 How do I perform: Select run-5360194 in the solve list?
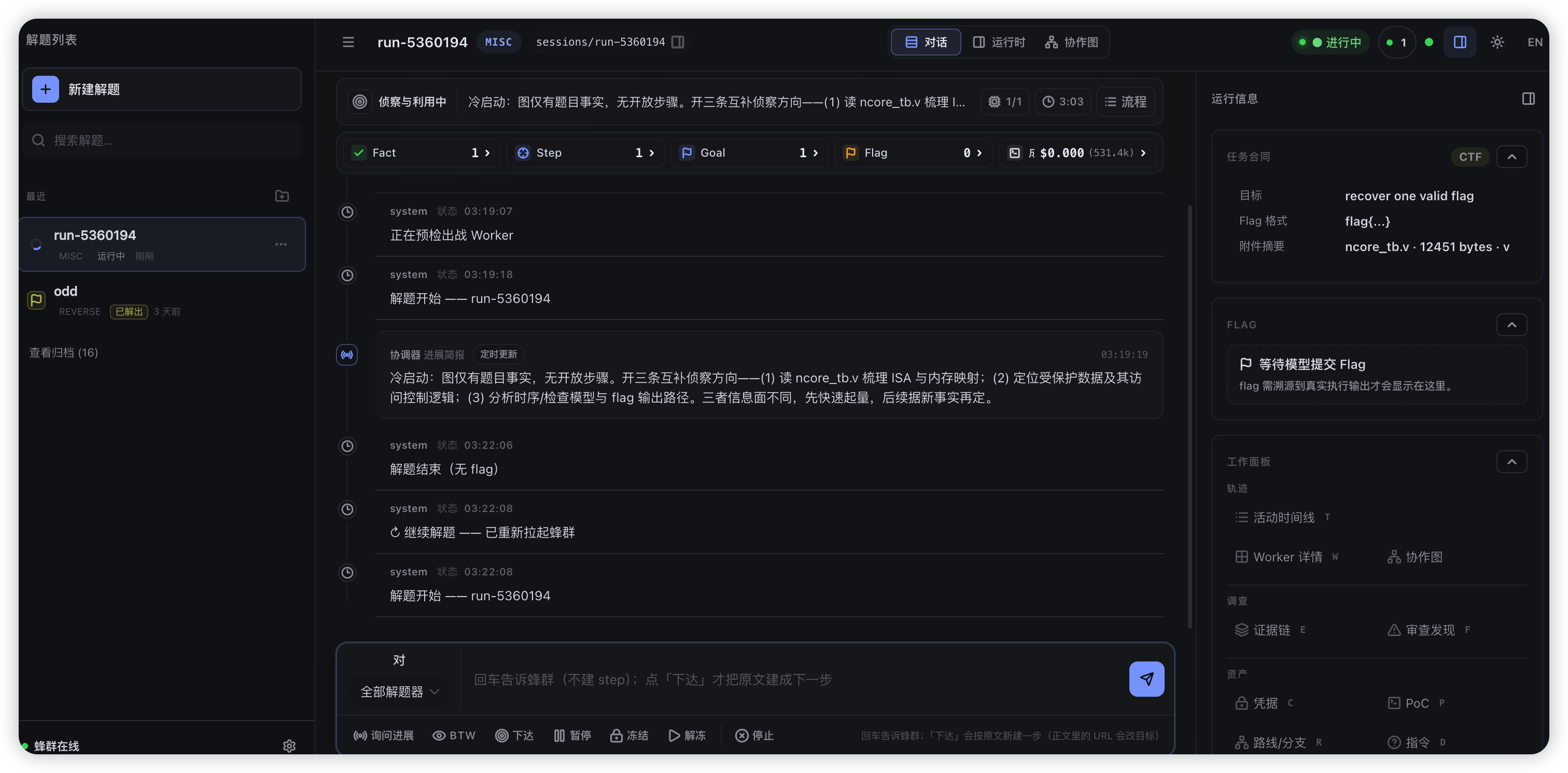pos(162,244)
